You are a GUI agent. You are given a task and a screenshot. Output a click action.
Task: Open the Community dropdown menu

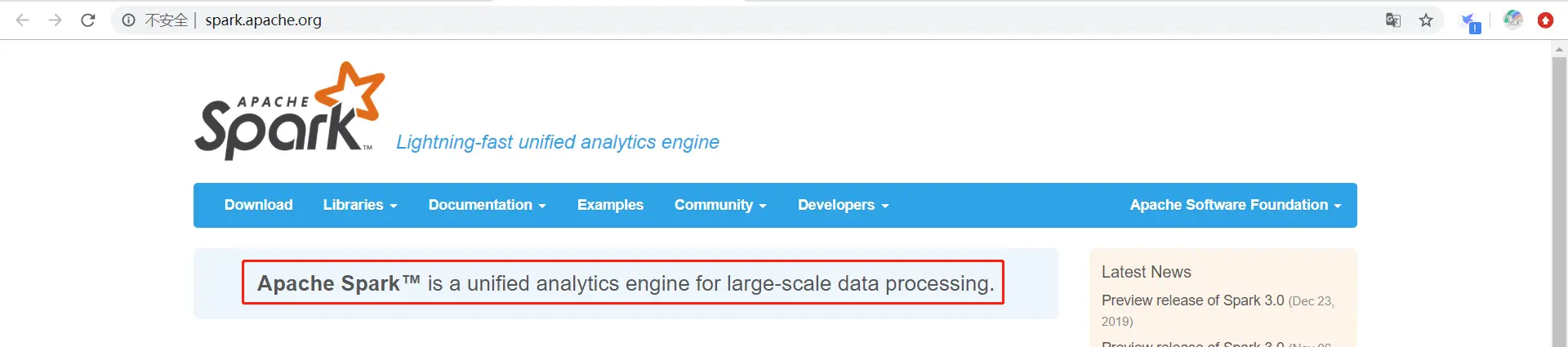pyautogui.click(x=720, y=205)
